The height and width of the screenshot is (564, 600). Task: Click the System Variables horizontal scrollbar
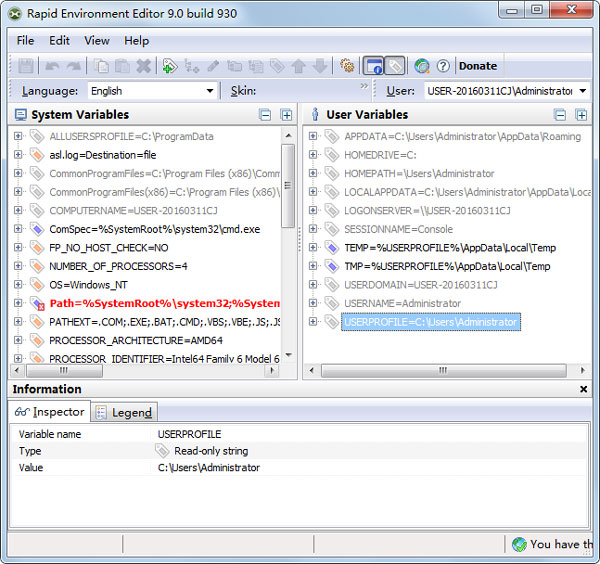tap(150, 371)
